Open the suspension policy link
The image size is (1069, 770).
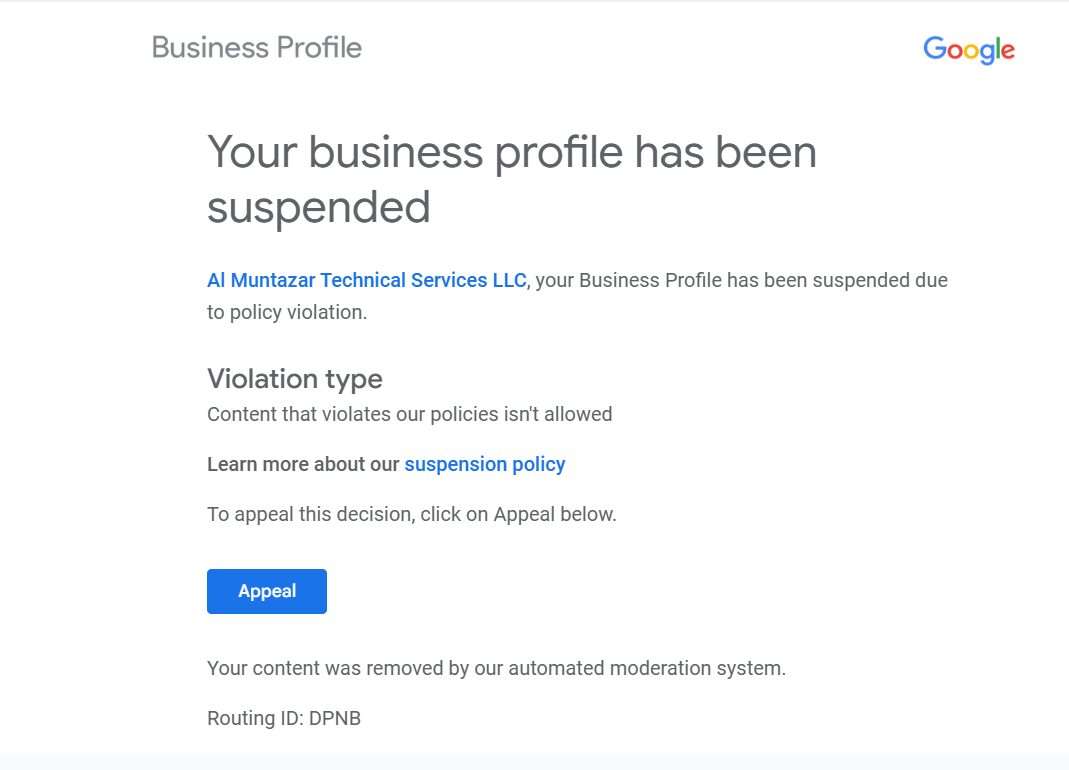(x=485, y=464)
